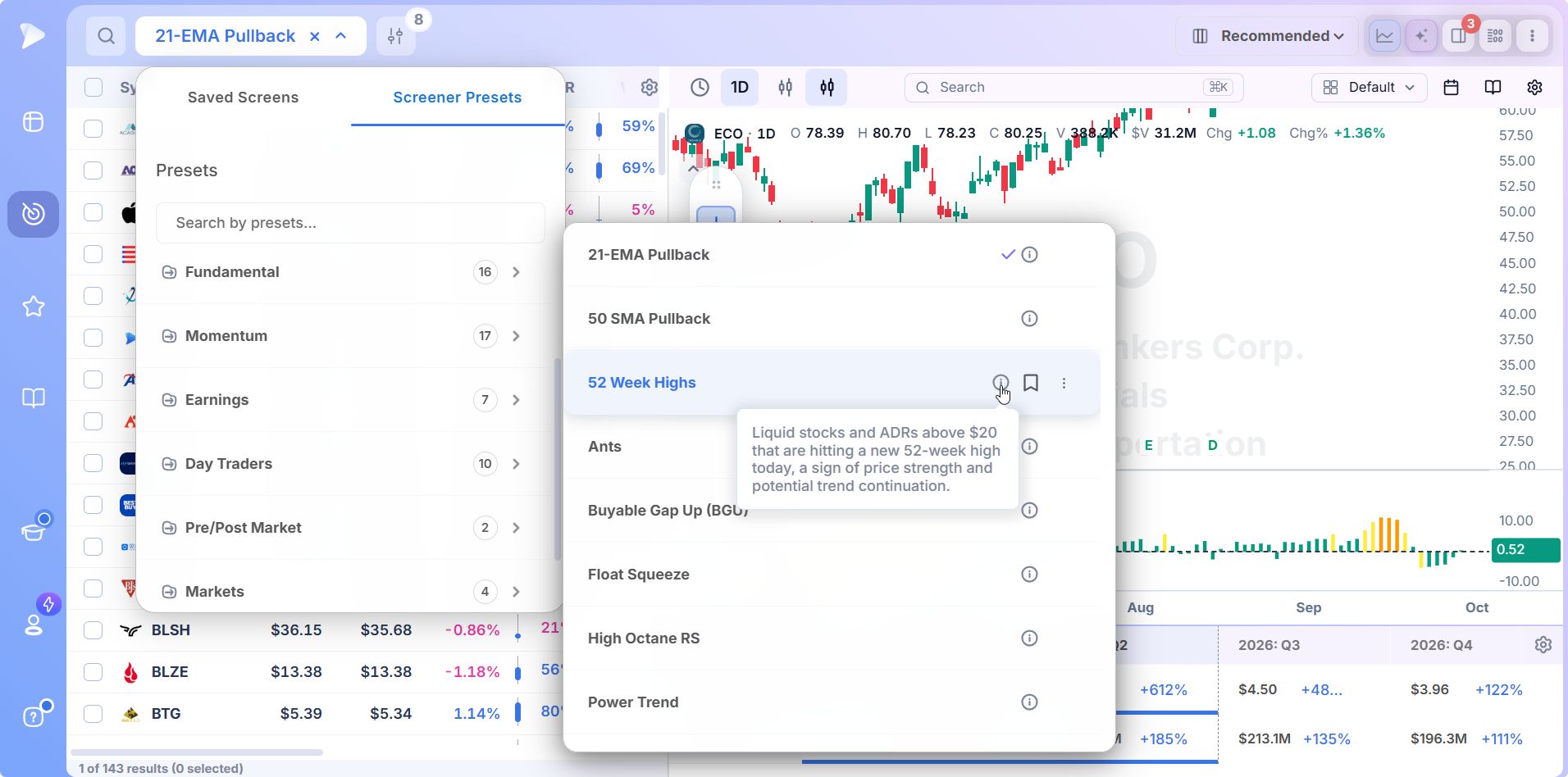The height and width of the screenshot is (777, 1568).
Task: Open the grid data view icon
Action: 1495,36
